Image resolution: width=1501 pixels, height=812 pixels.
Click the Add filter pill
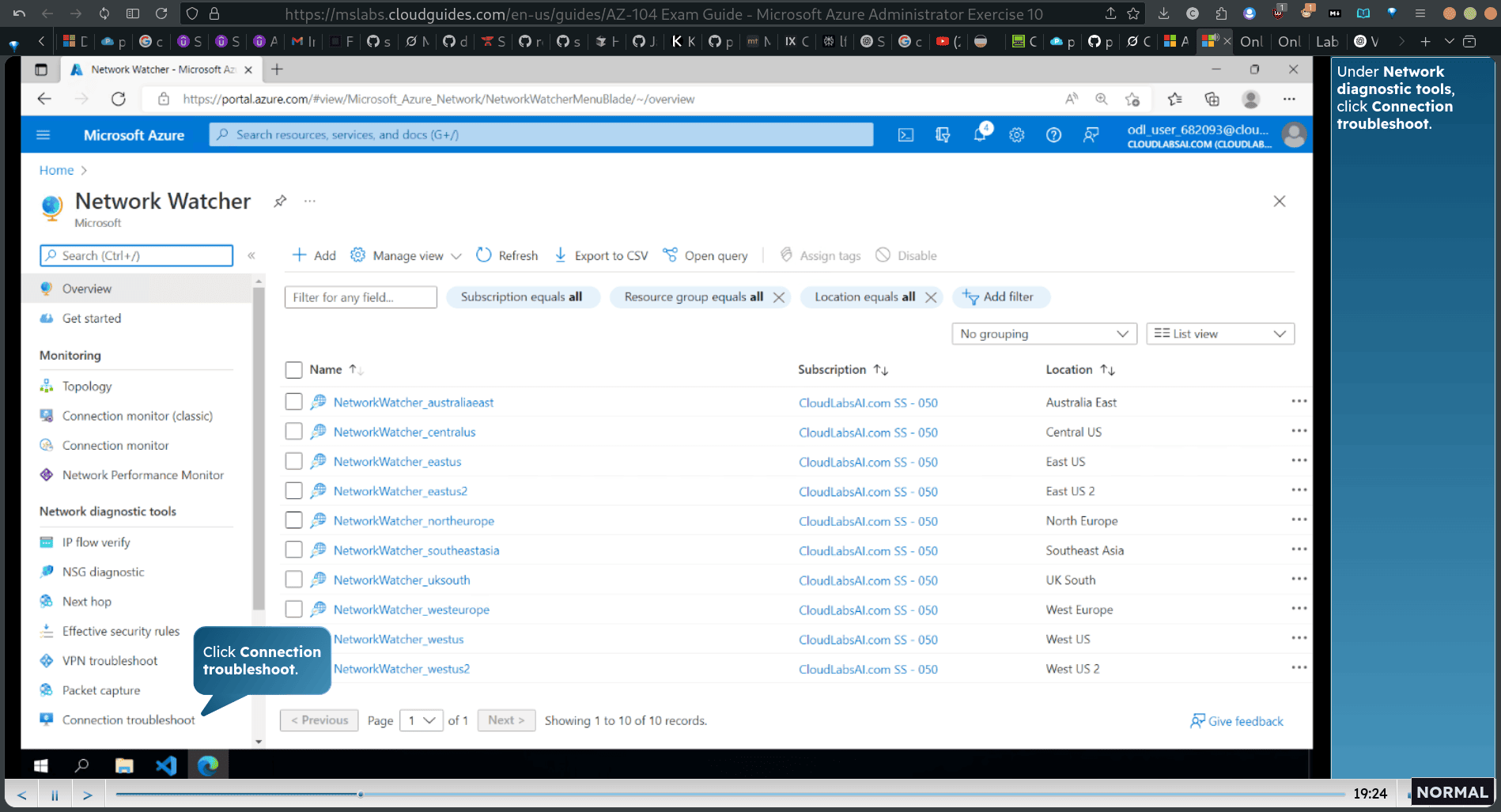tap(1000, 297)
